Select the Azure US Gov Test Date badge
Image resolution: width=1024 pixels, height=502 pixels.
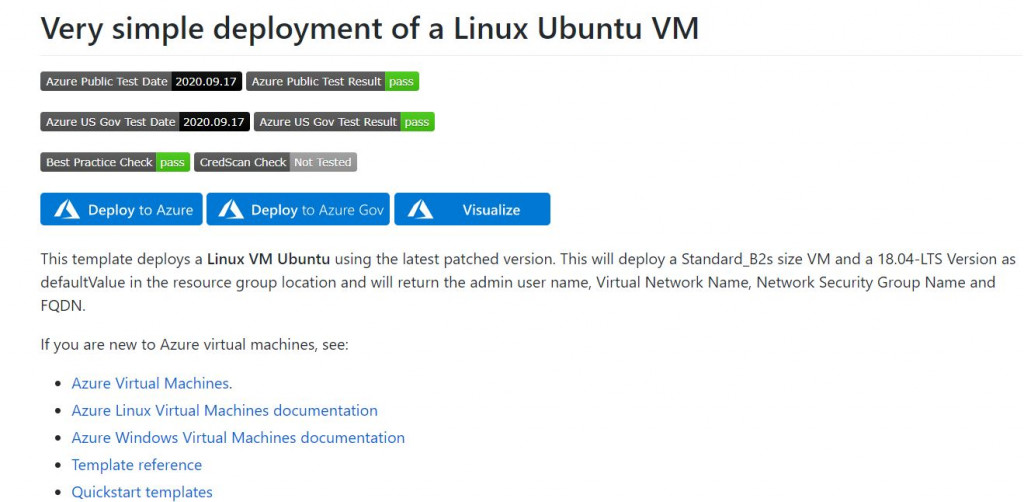click(145, 122)
